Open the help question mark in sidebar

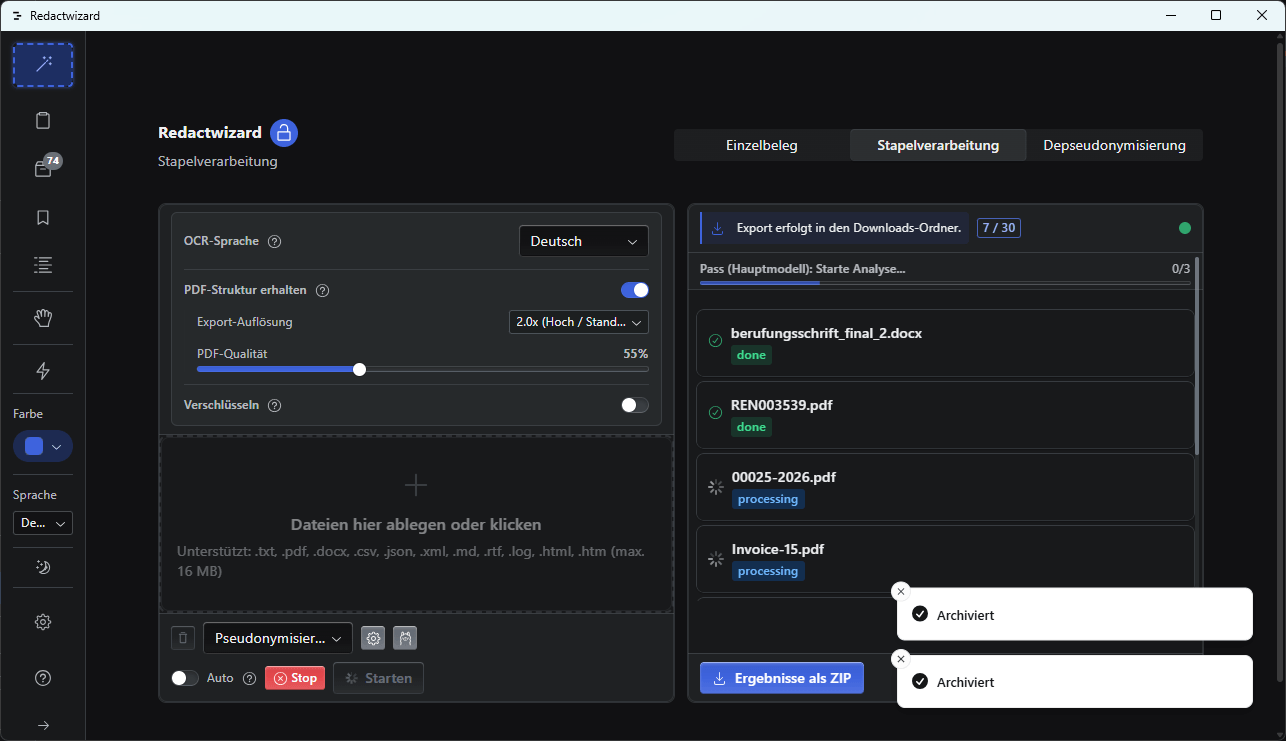(43, 678)
